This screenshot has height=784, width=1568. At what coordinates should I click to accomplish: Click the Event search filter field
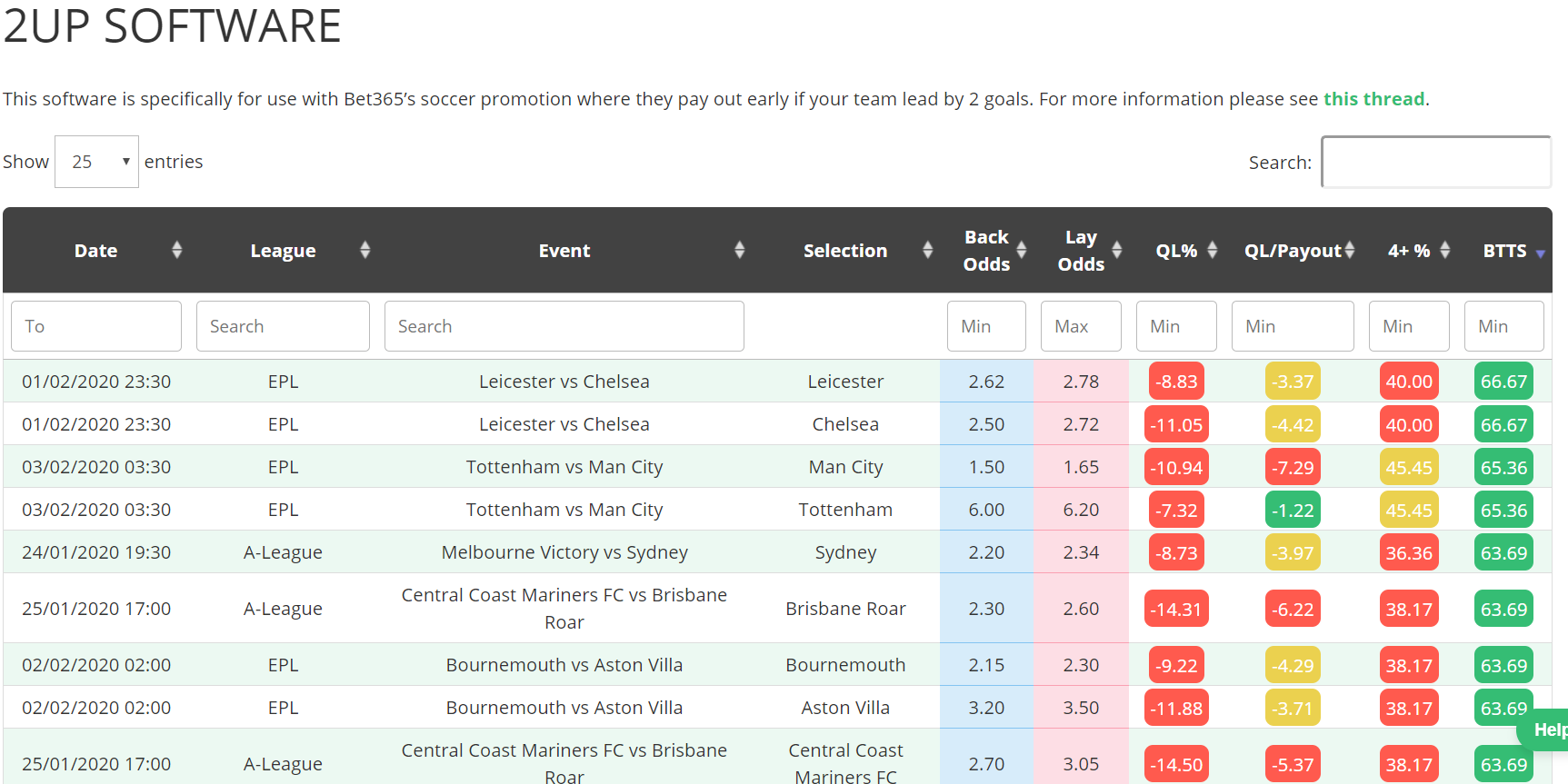[x=564, y=326]
